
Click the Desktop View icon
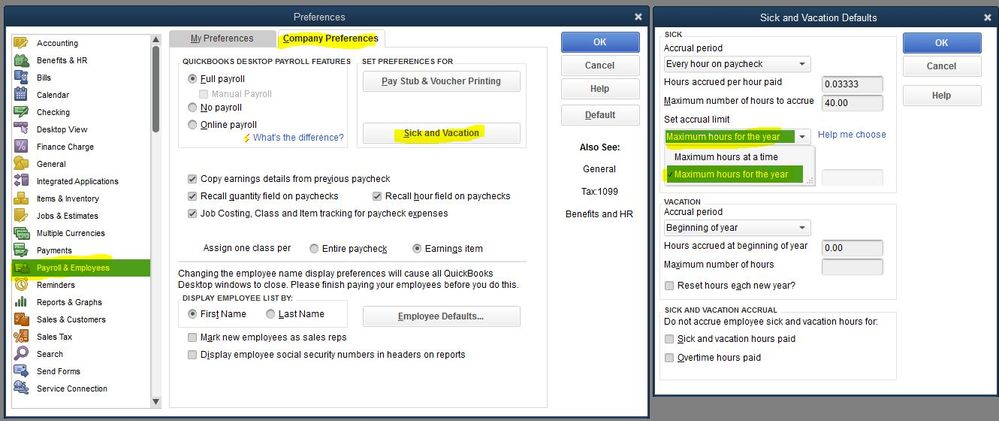(21, 129)
